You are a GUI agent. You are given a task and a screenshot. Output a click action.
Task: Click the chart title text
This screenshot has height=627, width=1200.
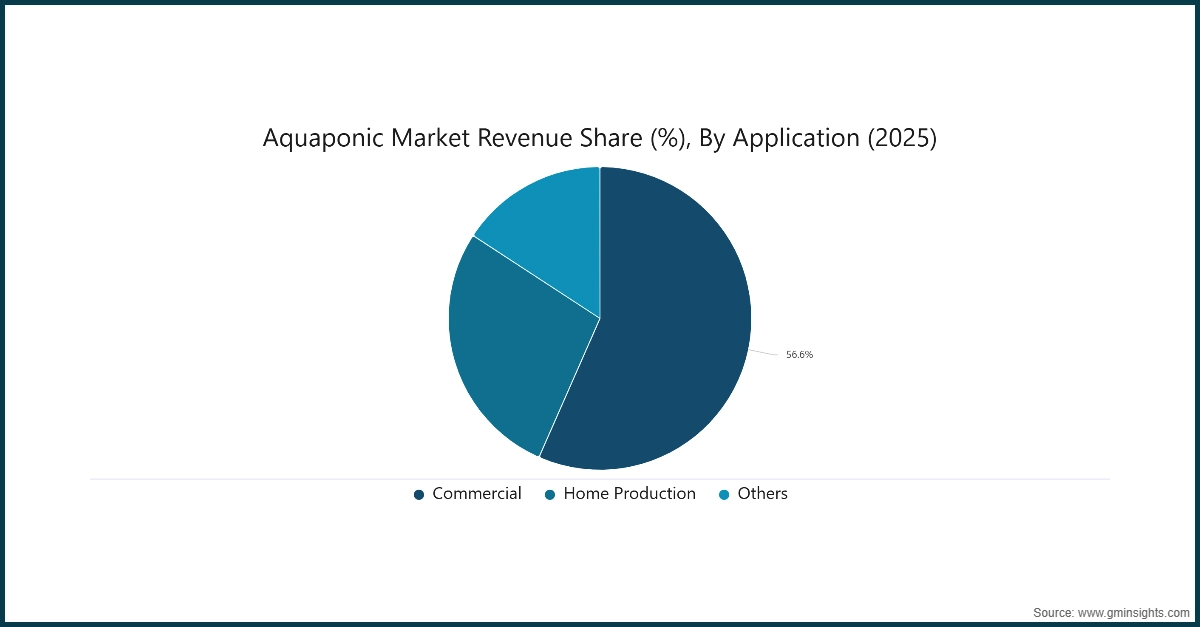point(599,138)
